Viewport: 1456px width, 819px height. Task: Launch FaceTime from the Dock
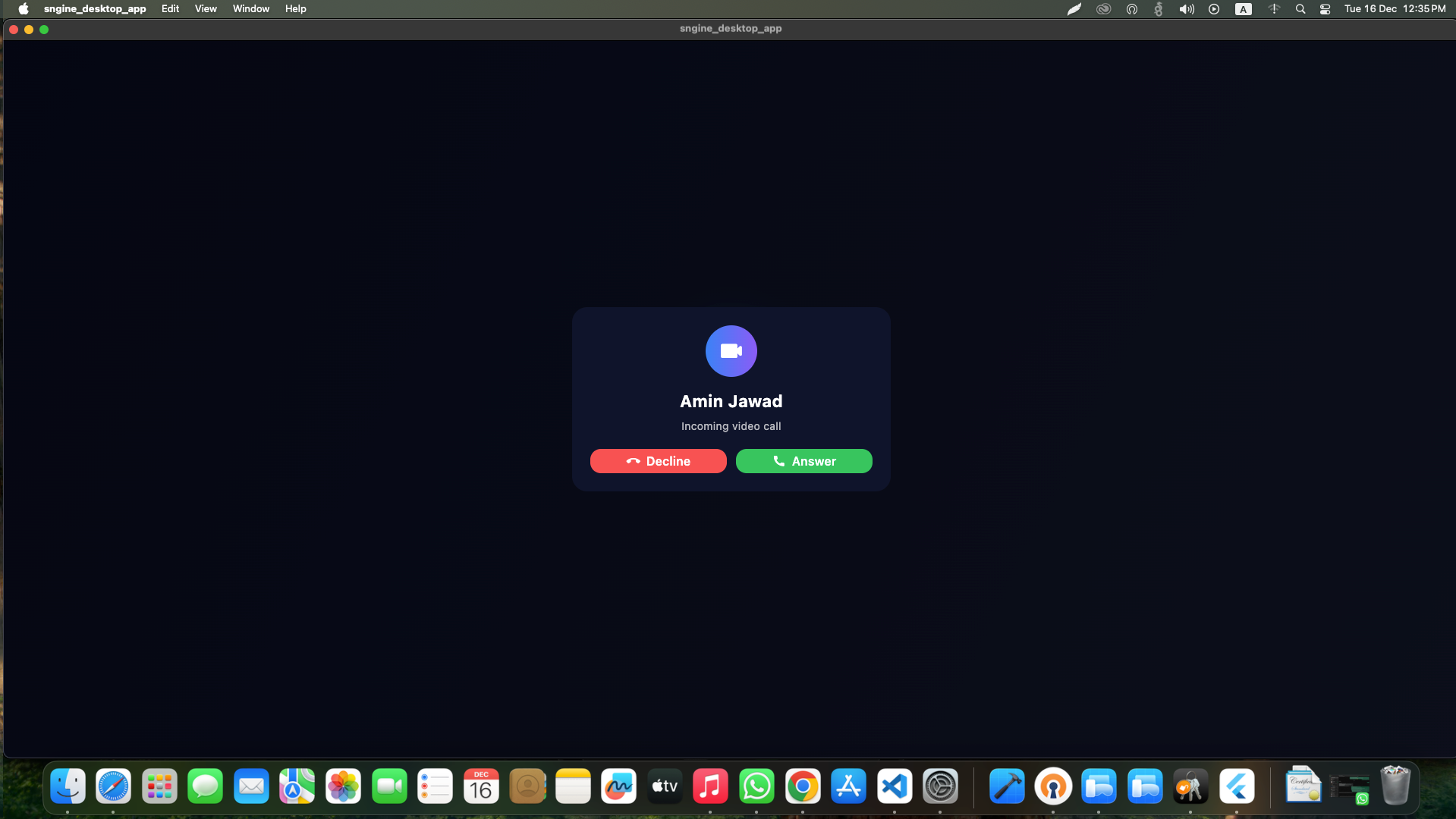[x=389, y=786]
